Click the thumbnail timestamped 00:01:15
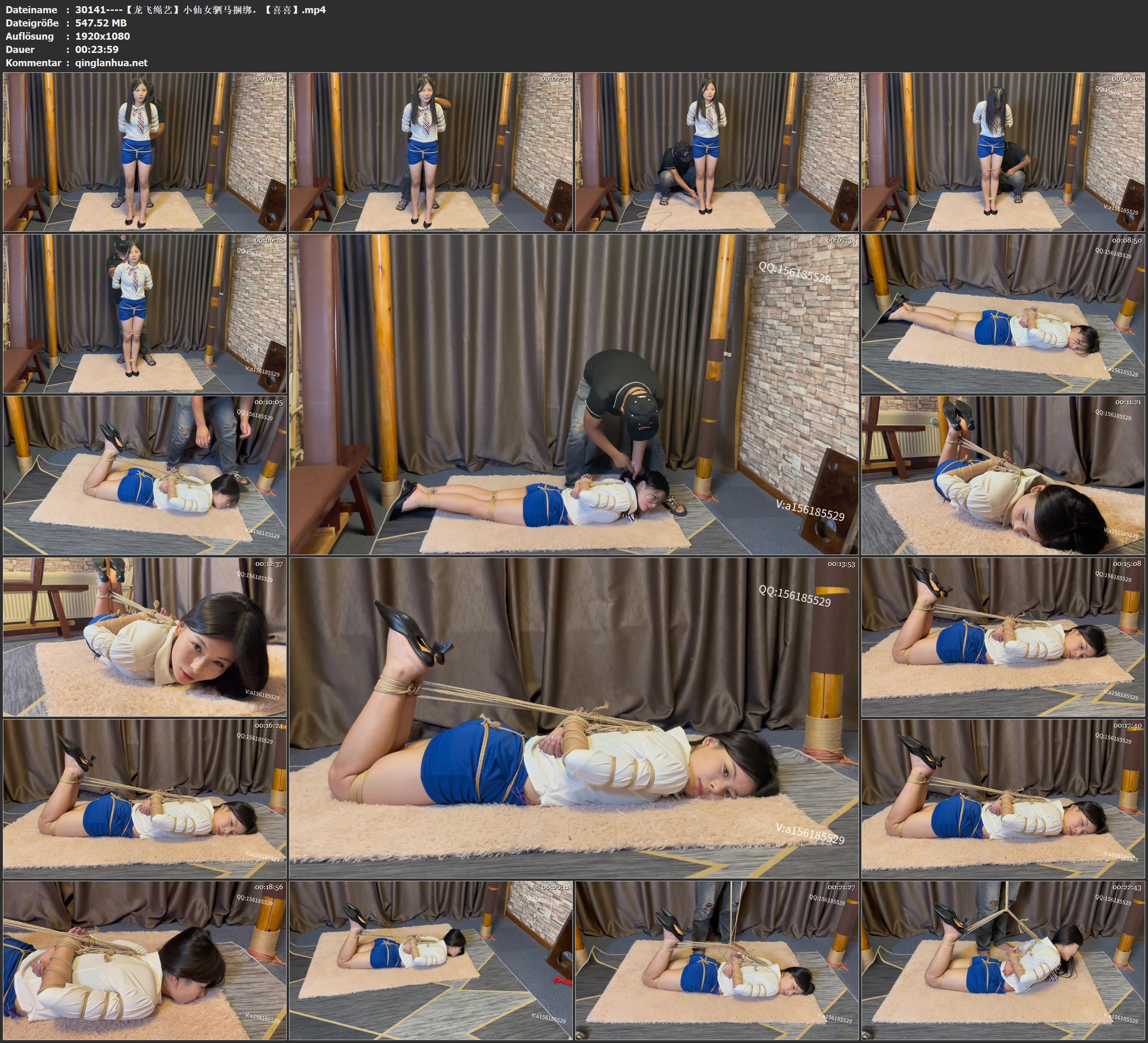The height and width of the screenshot is (1043, 1148). [x=145, y=151]
